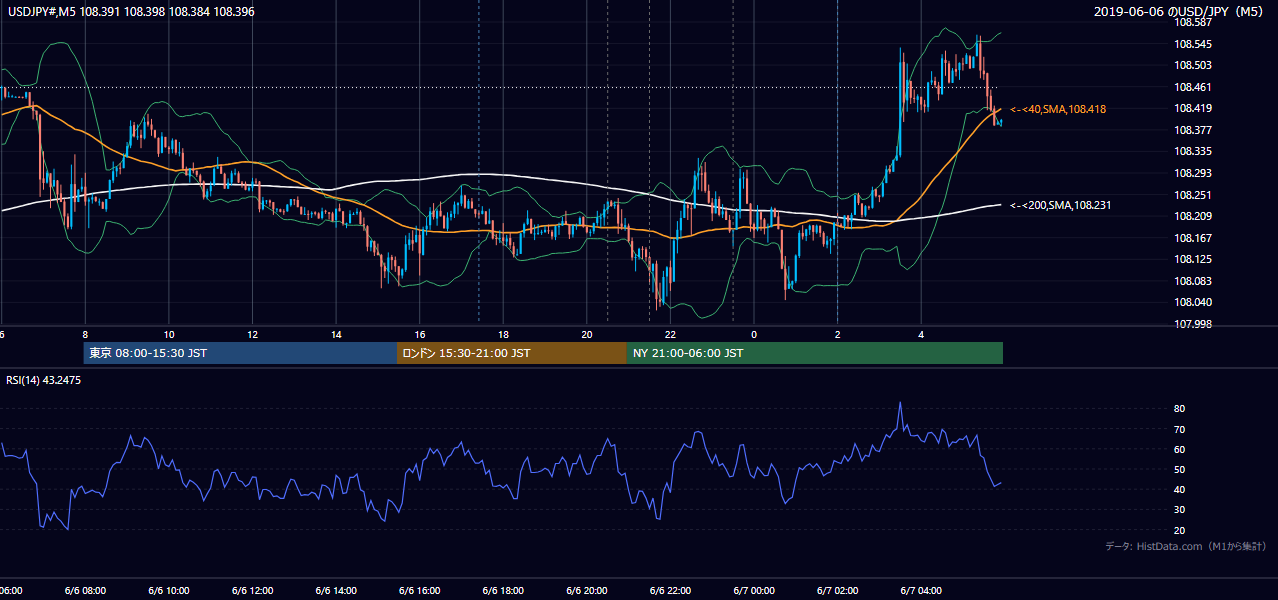
Task: Click RSI axis level 70
Action: pyautogui.click(x=1180, y=429)
